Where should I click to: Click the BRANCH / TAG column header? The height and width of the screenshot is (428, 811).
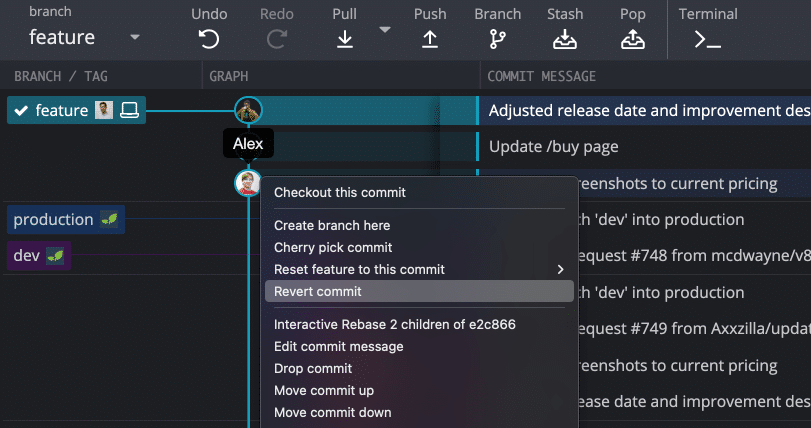pyautogui.click(x=61, y=77)
